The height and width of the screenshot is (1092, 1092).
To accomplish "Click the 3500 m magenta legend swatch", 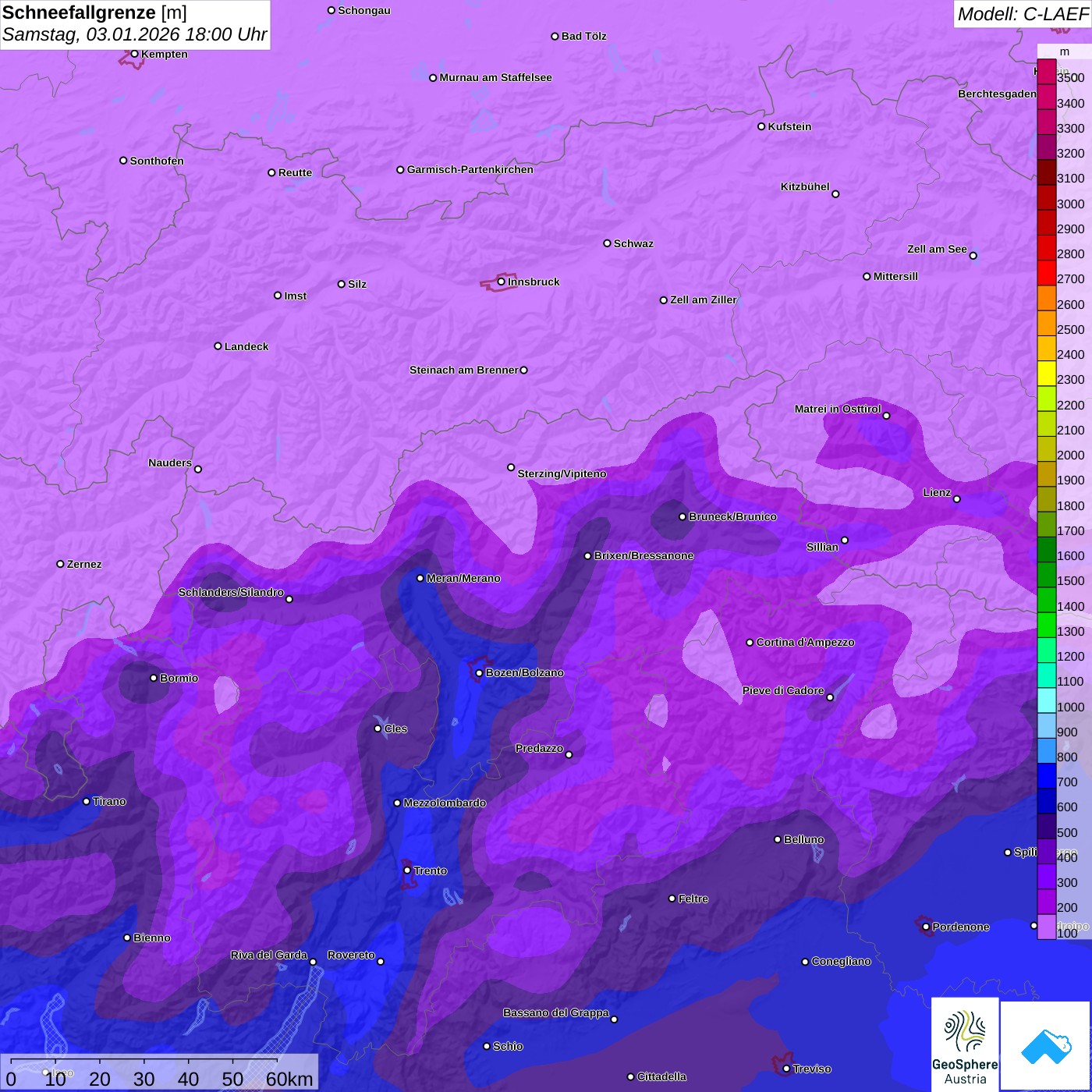I will 1046,72.
